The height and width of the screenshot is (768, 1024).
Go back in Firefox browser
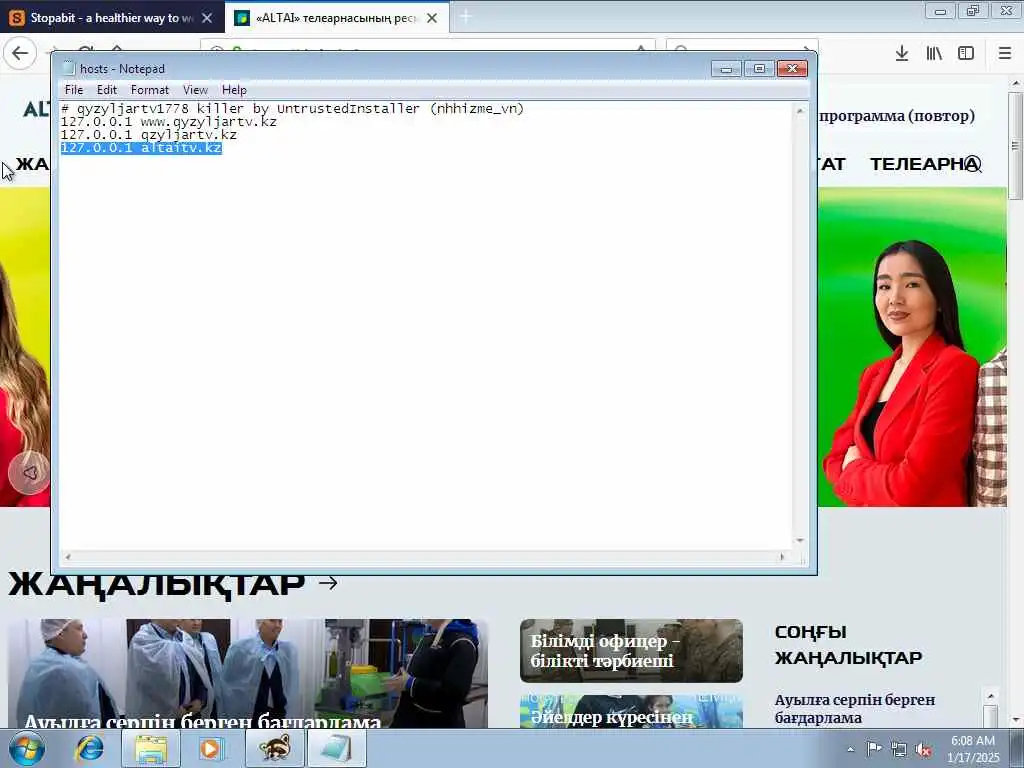(x=20, y=53)
